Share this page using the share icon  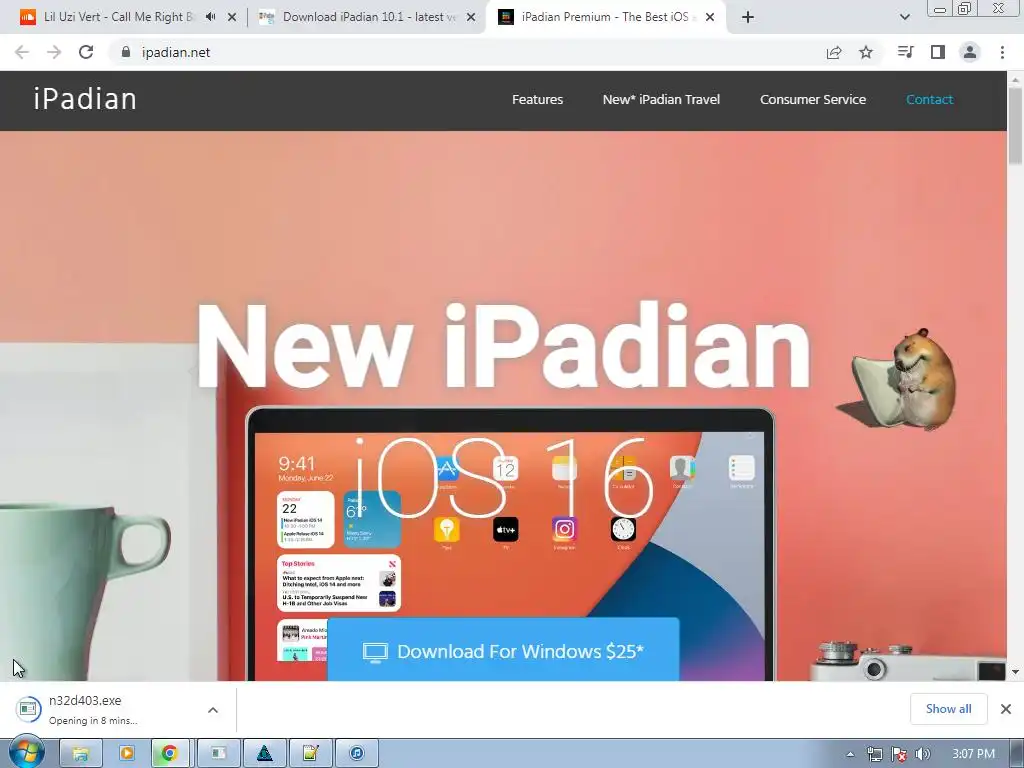[x=834, y=52]
